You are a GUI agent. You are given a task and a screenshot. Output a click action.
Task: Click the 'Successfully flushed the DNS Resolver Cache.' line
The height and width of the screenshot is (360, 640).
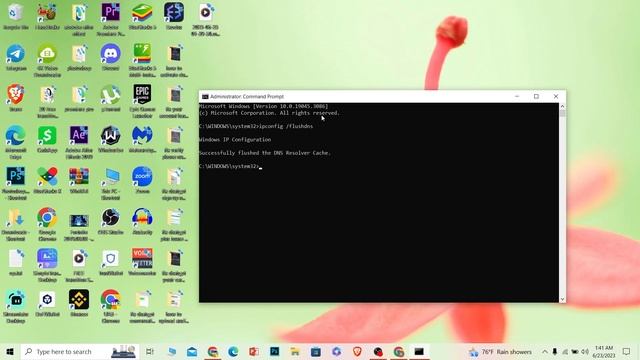coord(265,153)
